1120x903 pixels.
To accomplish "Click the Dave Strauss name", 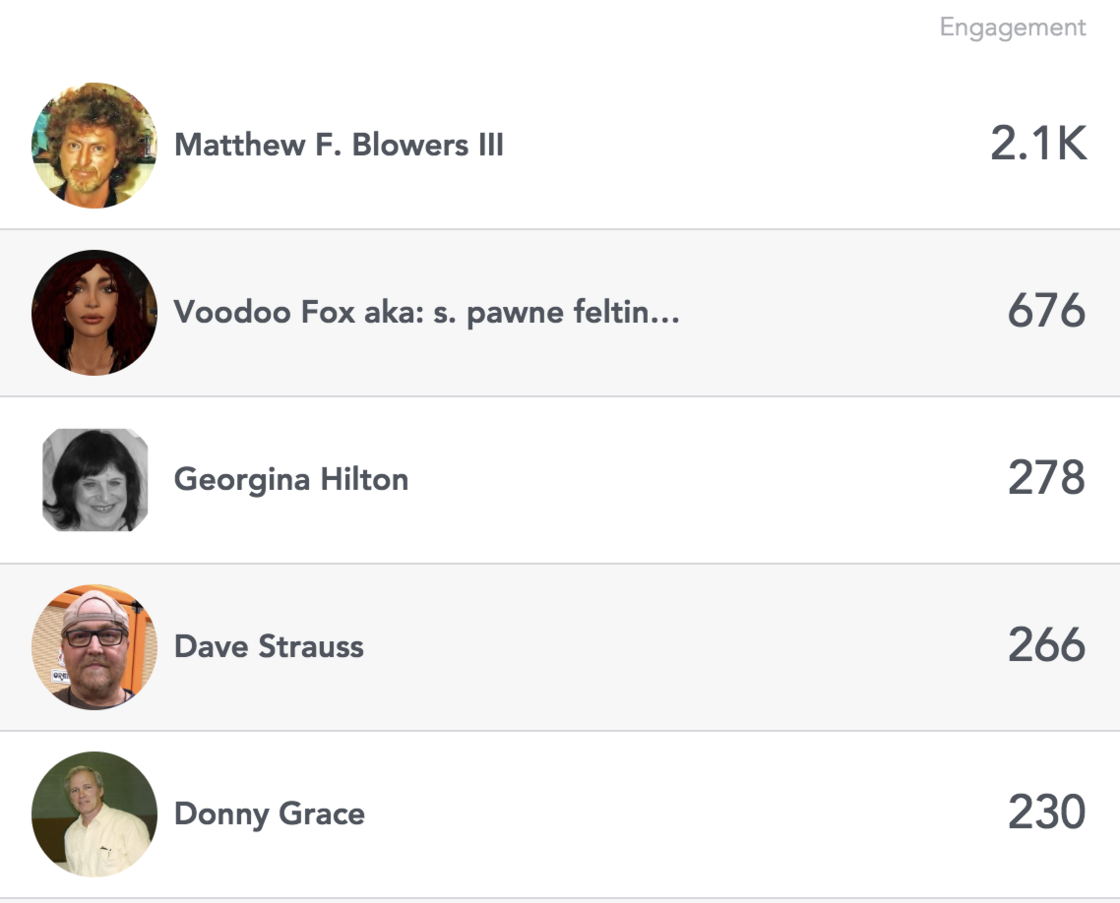I will 269,647.
